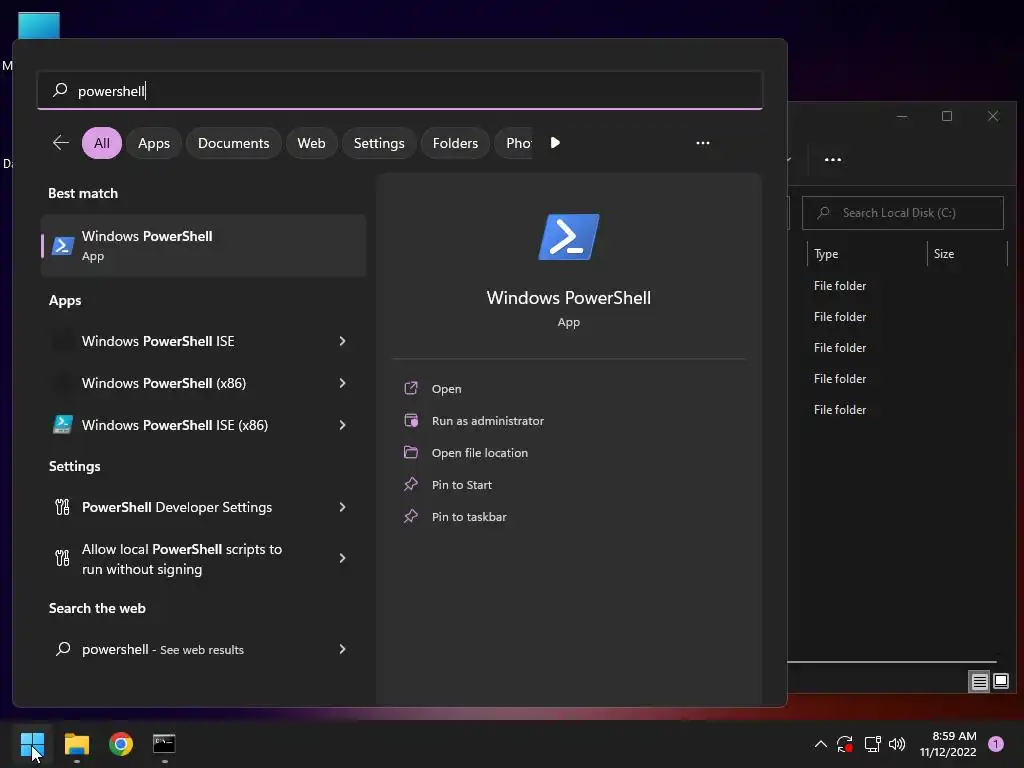
Task: Switch to the Documents filter tab
Action: tap(233, 143)
